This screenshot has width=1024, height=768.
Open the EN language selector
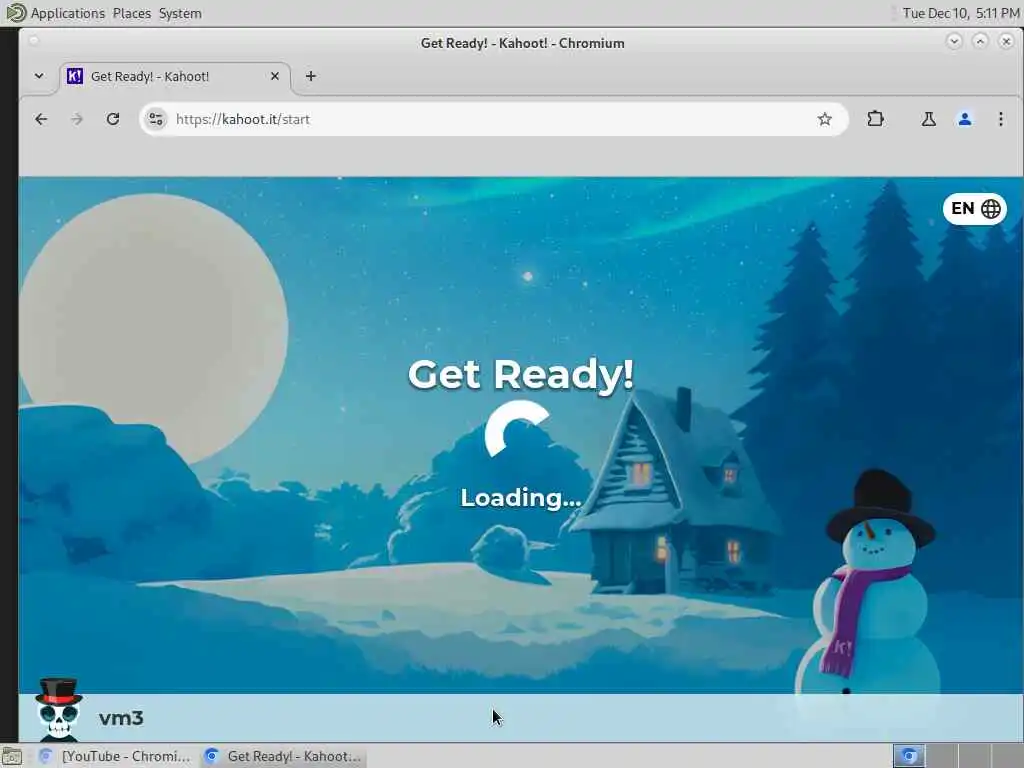974,209
